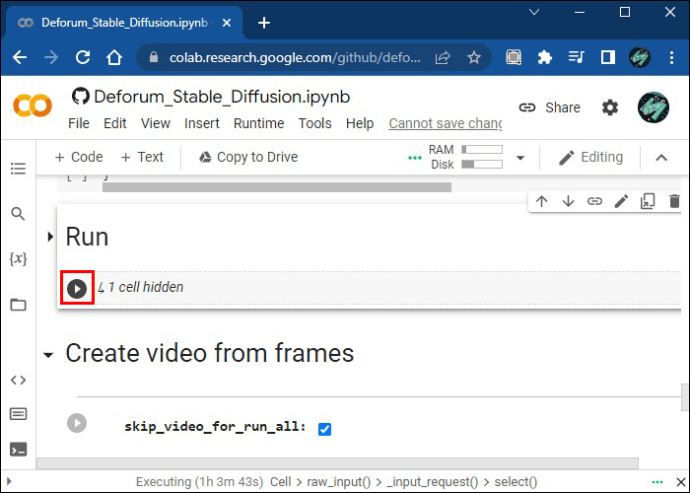Screen dimensions: 690x493
Task: Open the Chrome three-dot menu
Action: 672,57
